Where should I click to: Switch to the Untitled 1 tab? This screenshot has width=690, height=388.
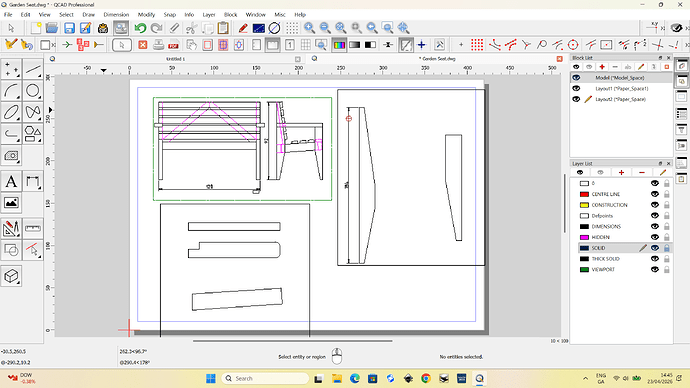pyautogui.click(x=176, y=59)
